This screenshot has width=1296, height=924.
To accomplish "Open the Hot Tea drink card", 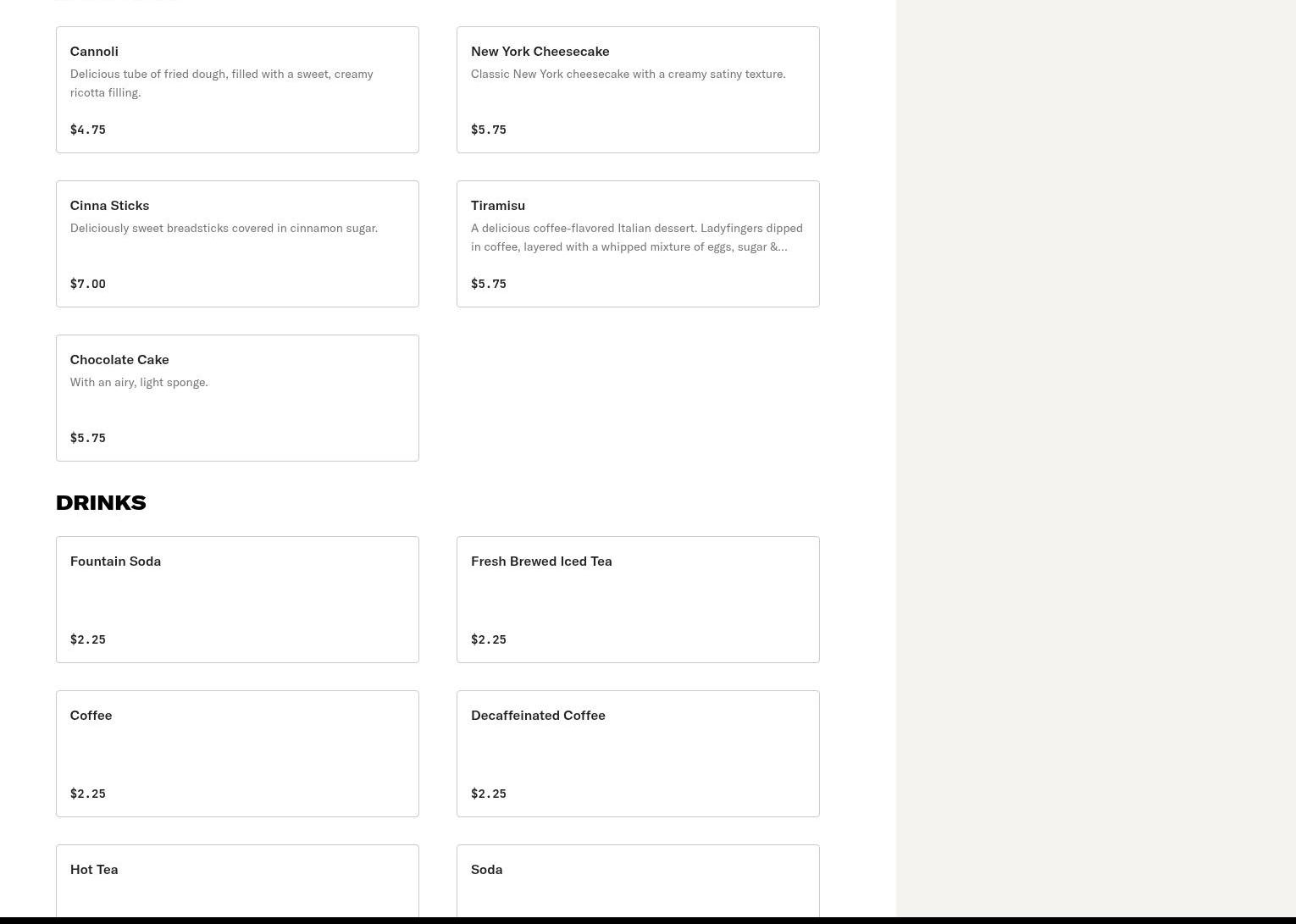I will [x=237, y=881].
